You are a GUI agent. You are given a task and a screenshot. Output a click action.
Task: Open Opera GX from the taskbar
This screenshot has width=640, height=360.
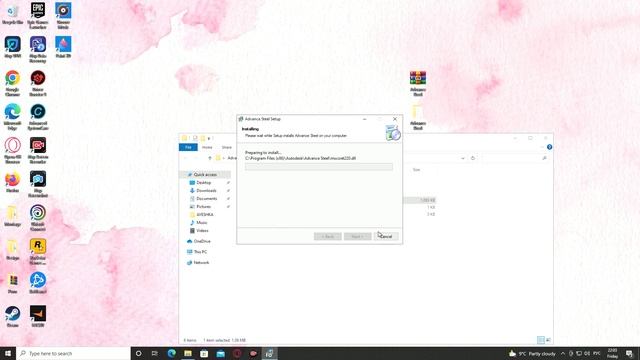[x=237, y=353]
